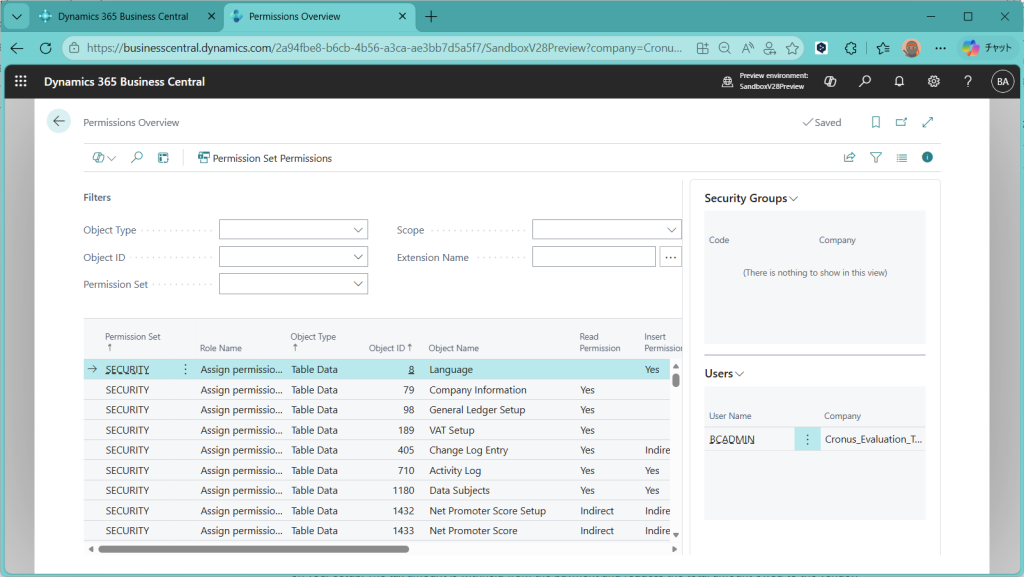Click the back arrow beside Permissions Overview
1024x577 pixels.
(x=59, y=122)
